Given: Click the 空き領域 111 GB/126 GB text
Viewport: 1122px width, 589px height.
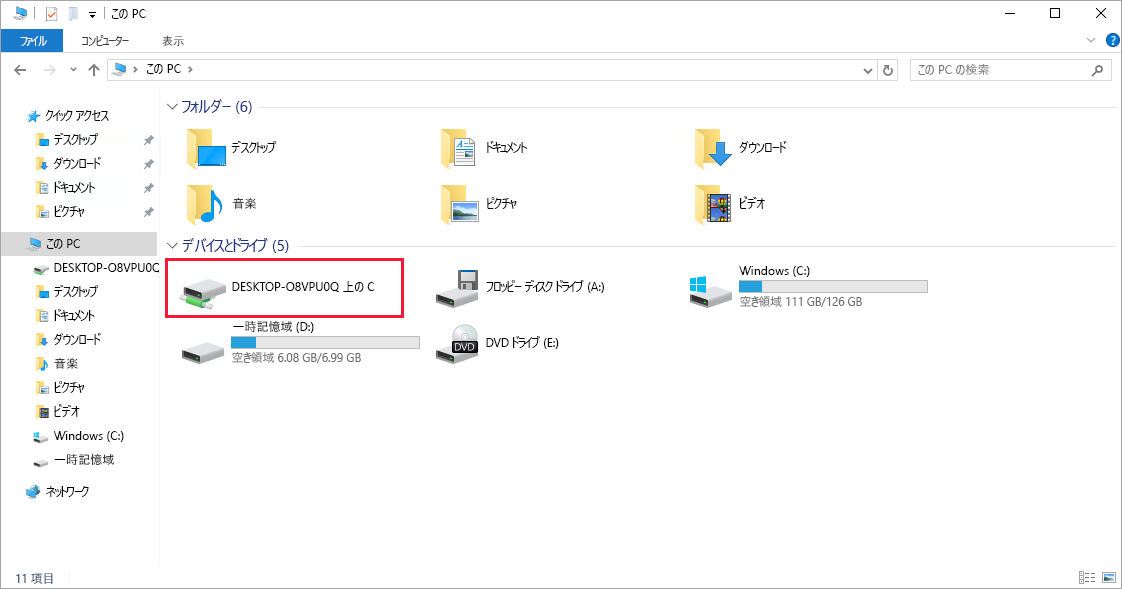Looking at the screenshot, I should click(801, 302).
